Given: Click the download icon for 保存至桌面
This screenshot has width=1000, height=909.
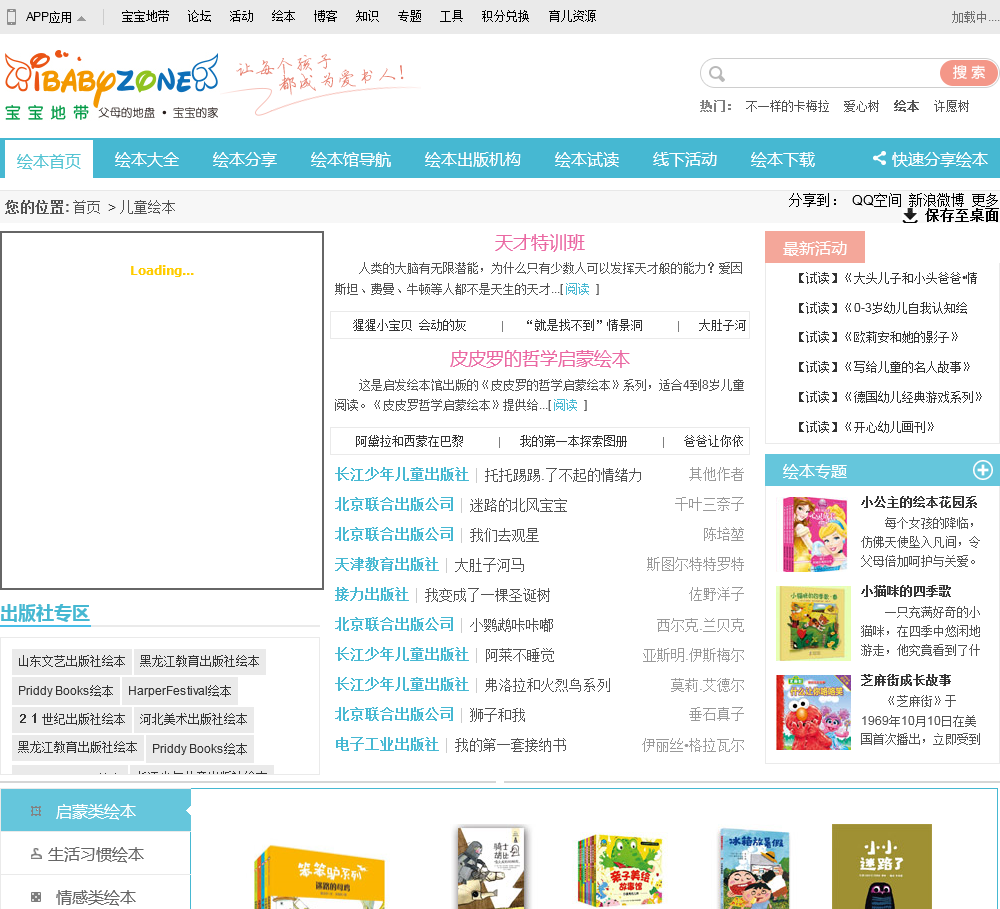Looking at the screenshot, I should (910, 216).
